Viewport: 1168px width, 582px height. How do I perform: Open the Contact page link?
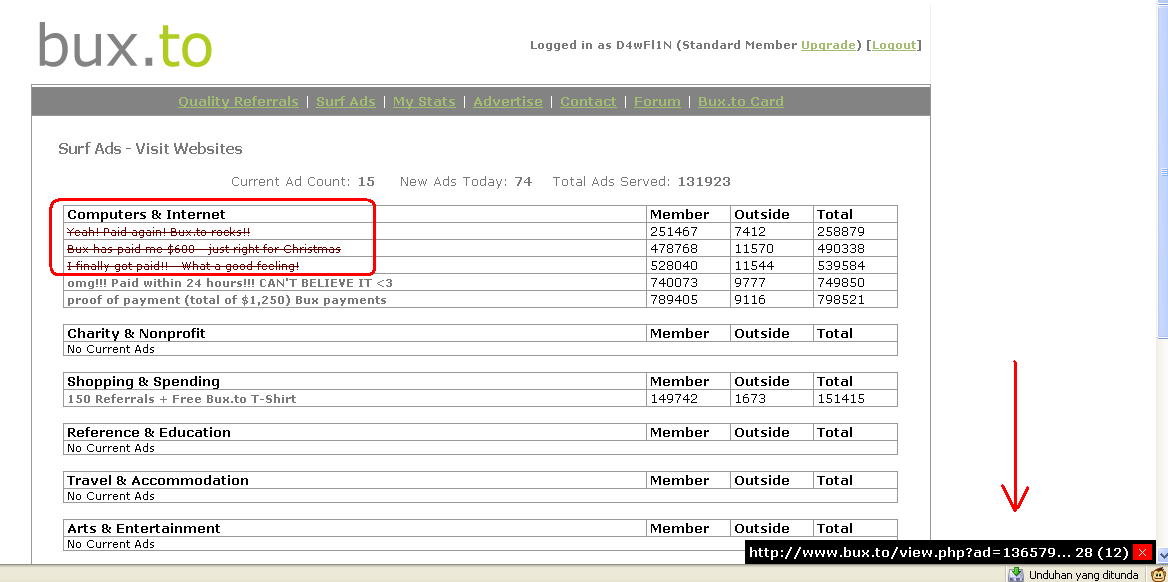(588, 101)
